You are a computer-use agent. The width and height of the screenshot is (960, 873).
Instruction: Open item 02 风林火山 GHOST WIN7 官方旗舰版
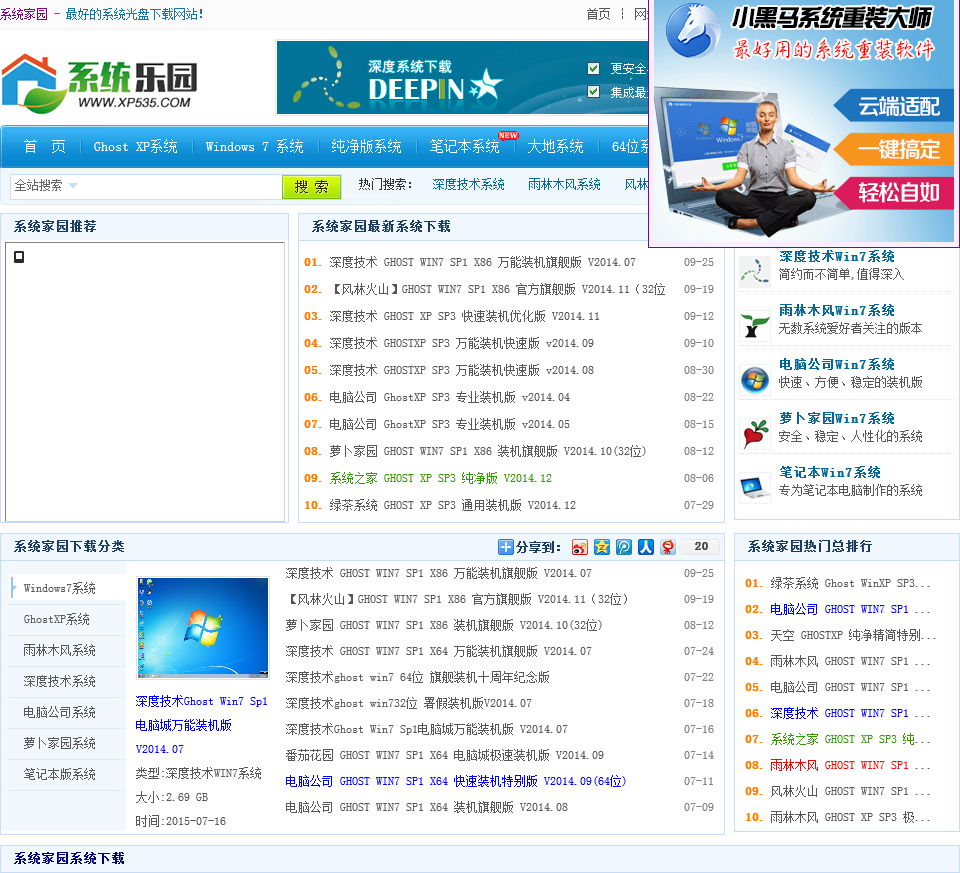497,289
